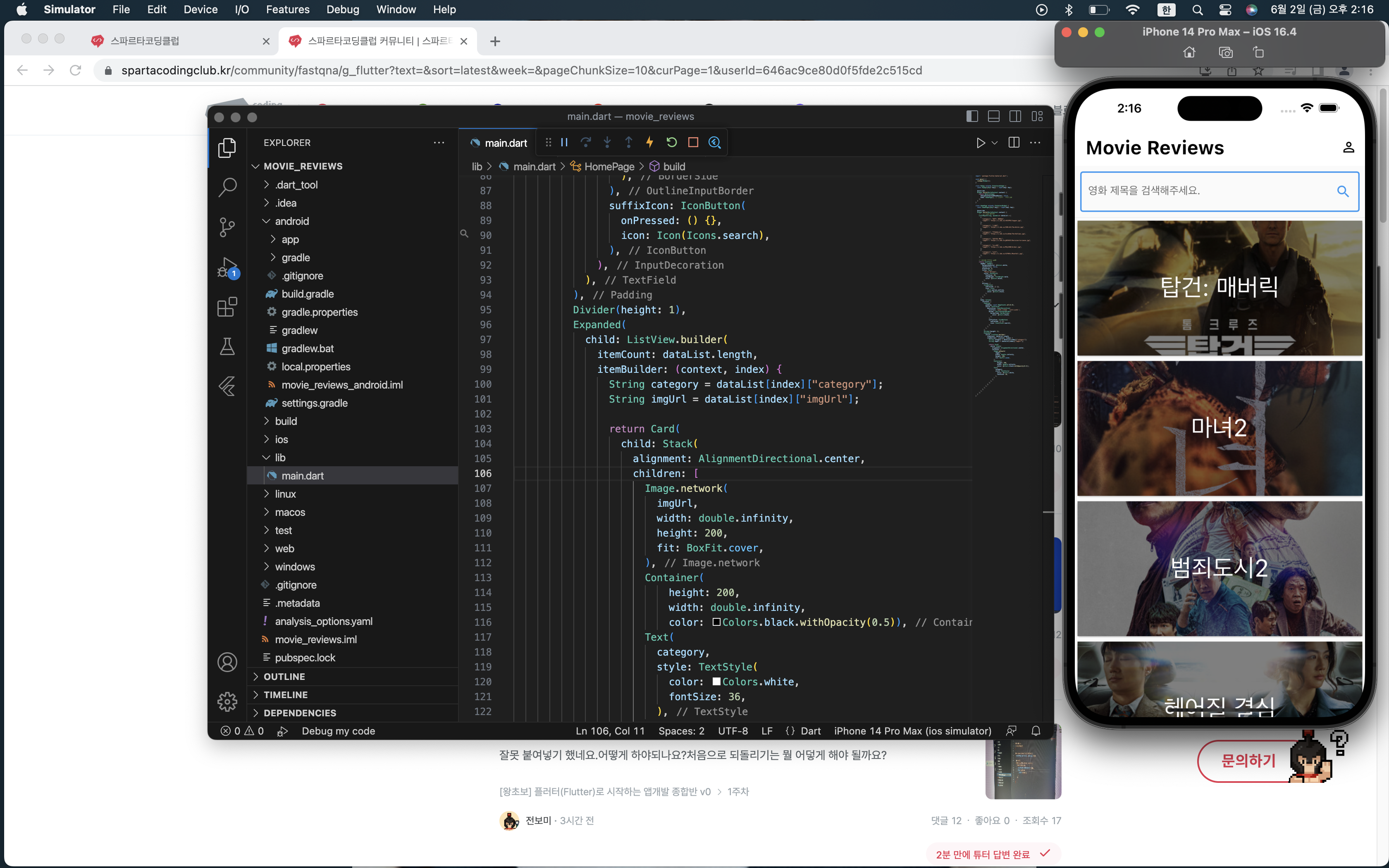Open the Accounts menu in VS Code
The width and height of the screenshot is (1389, 868).
[227, 663]
